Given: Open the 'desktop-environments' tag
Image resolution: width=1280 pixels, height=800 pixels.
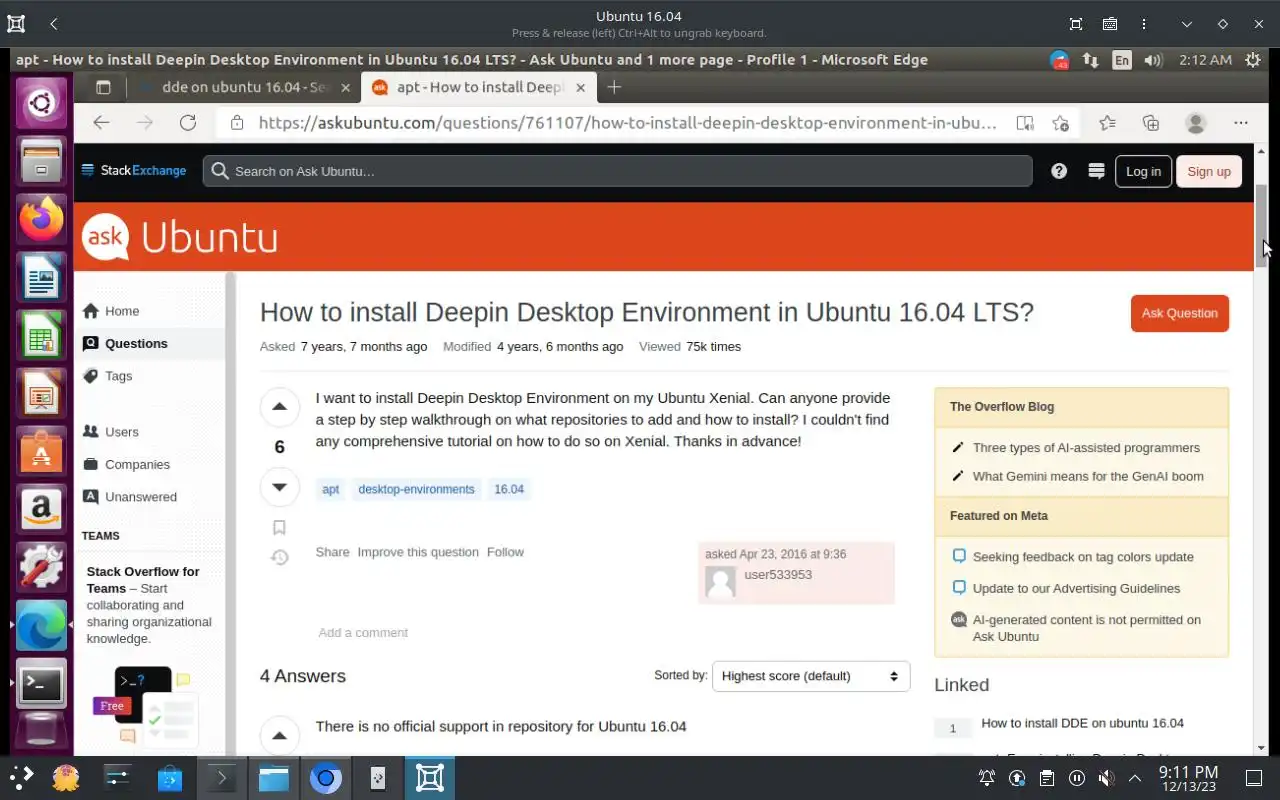Looking at the screenshot, I should tap(416, 489).
